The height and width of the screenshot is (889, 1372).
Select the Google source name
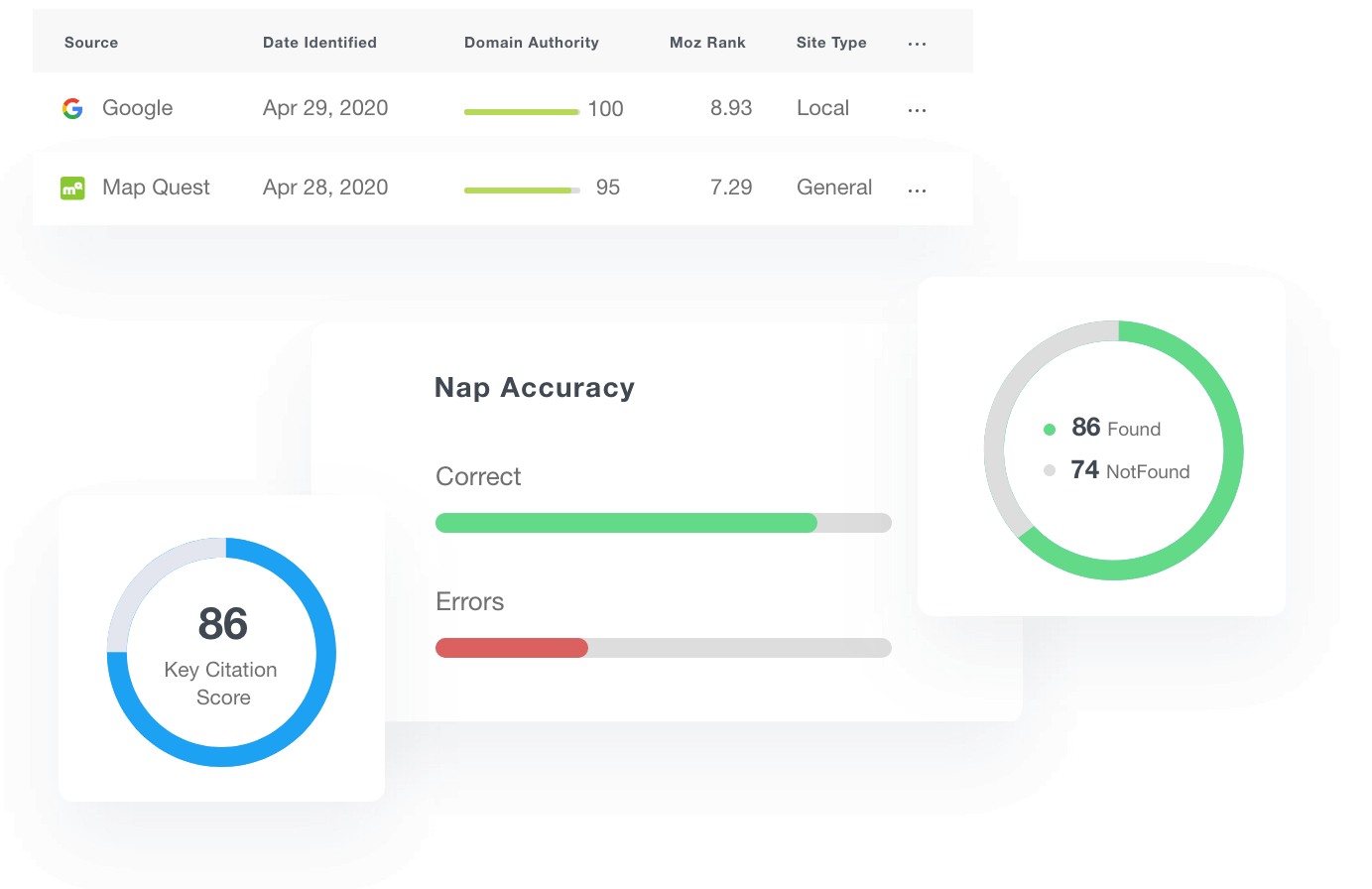tap(138, 108)
